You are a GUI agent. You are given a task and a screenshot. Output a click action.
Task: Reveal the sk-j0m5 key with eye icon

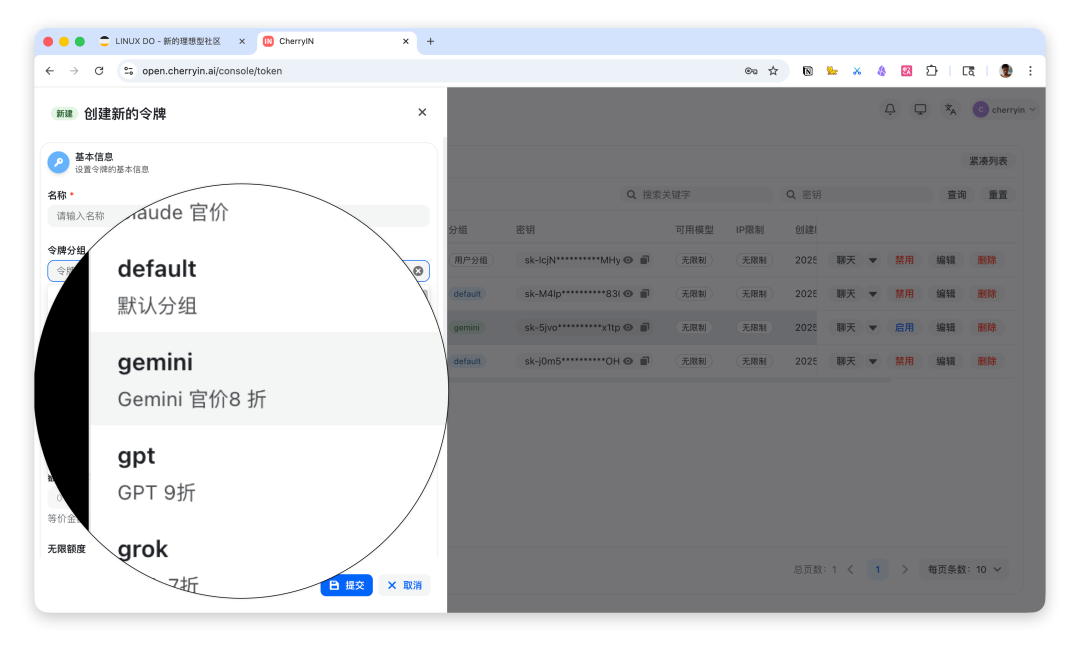pyautogui.click(x=628, y=361)
